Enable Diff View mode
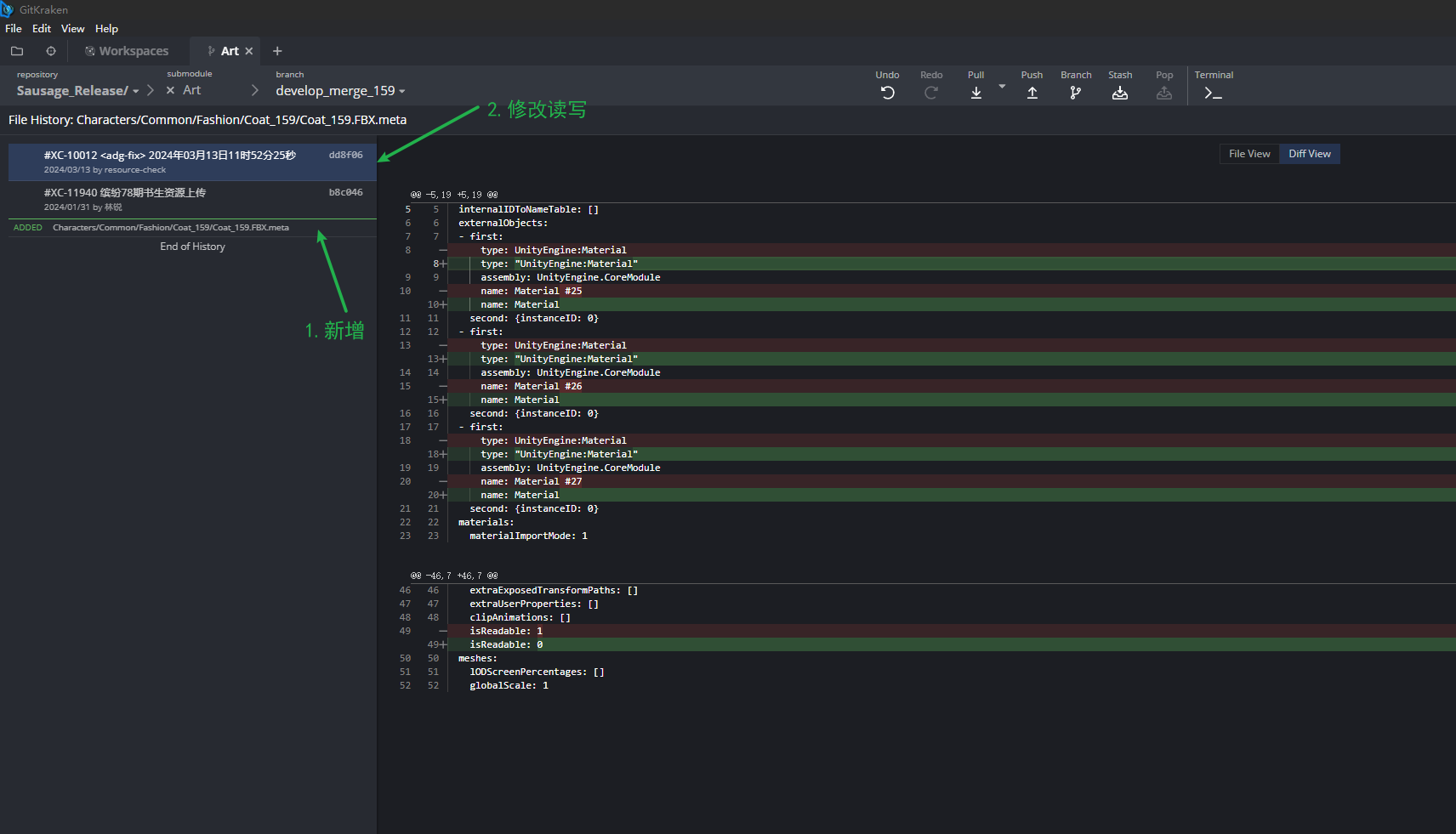Image resolution: width=1456 pixels, height=834 pixels. click(1309, 153)
